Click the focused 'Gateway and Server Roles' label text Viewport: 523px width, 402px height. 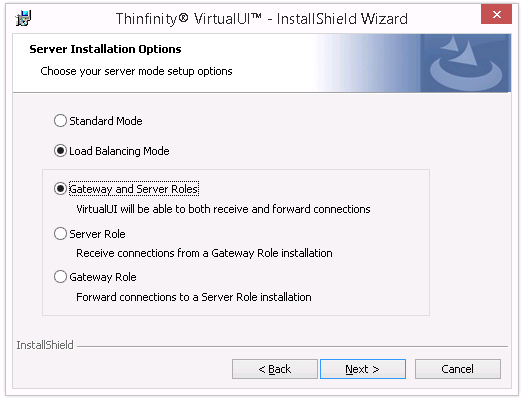[134, 189]
